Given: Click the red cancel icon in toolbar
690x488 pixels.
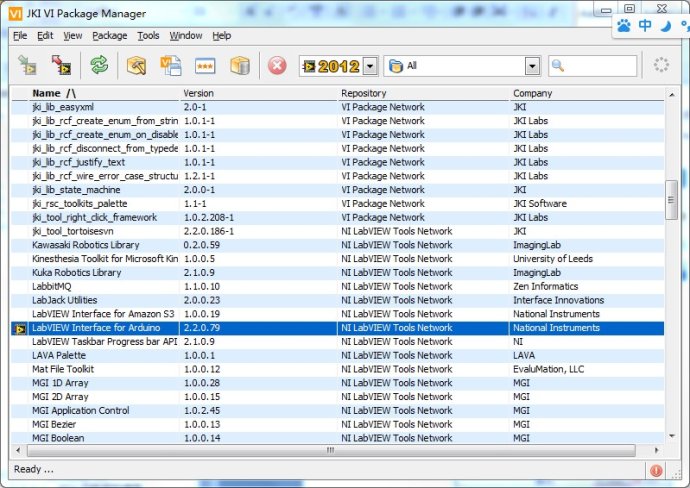Looking at the screenshot, I should pyautogui.click(x=277, y=66).
